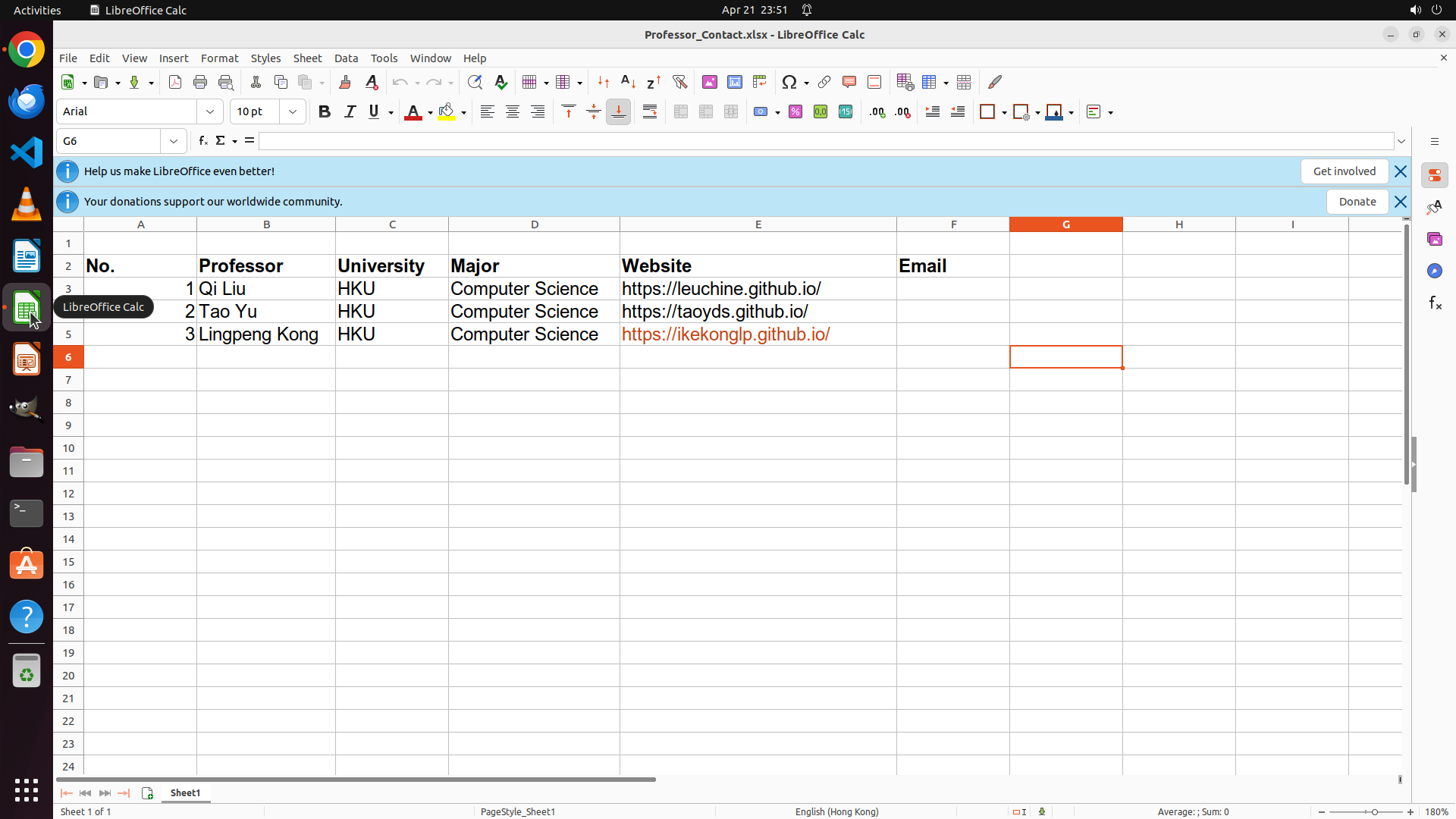Image resolution: width=1456 pixels, height=819 pixels.
Task: Apply yellow background highlighting color
Action: click(x=447, y=112)
